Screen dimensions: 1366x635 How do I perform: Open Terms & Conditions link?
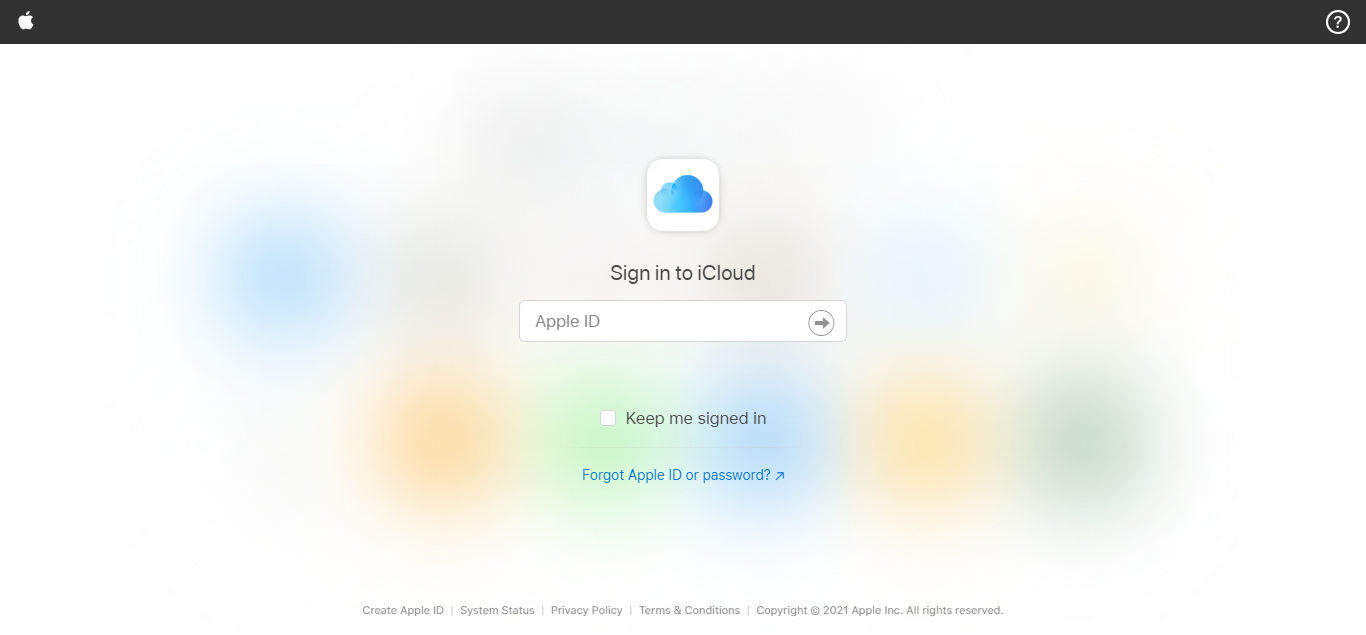click(x=690, y=610)
